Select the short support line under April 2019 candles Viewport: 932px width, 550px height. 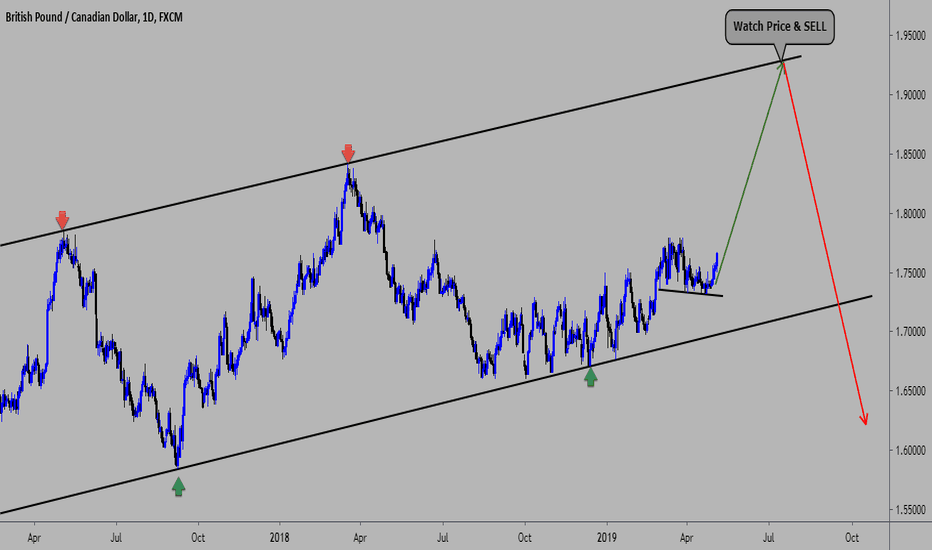[691, 293]
